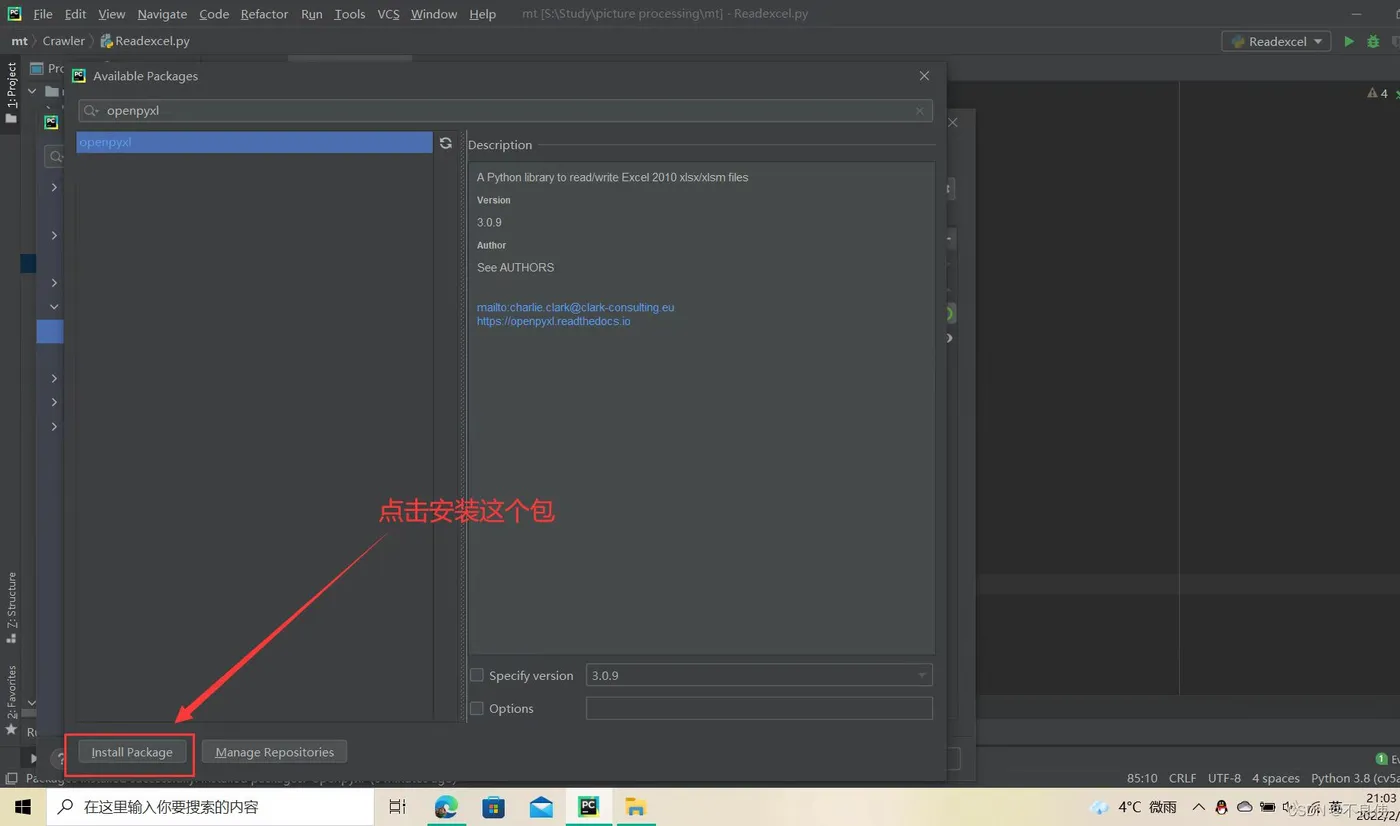1400x826 pixels.
Task: Click the battery icon in the tray
Action: tap(1268, 807)
